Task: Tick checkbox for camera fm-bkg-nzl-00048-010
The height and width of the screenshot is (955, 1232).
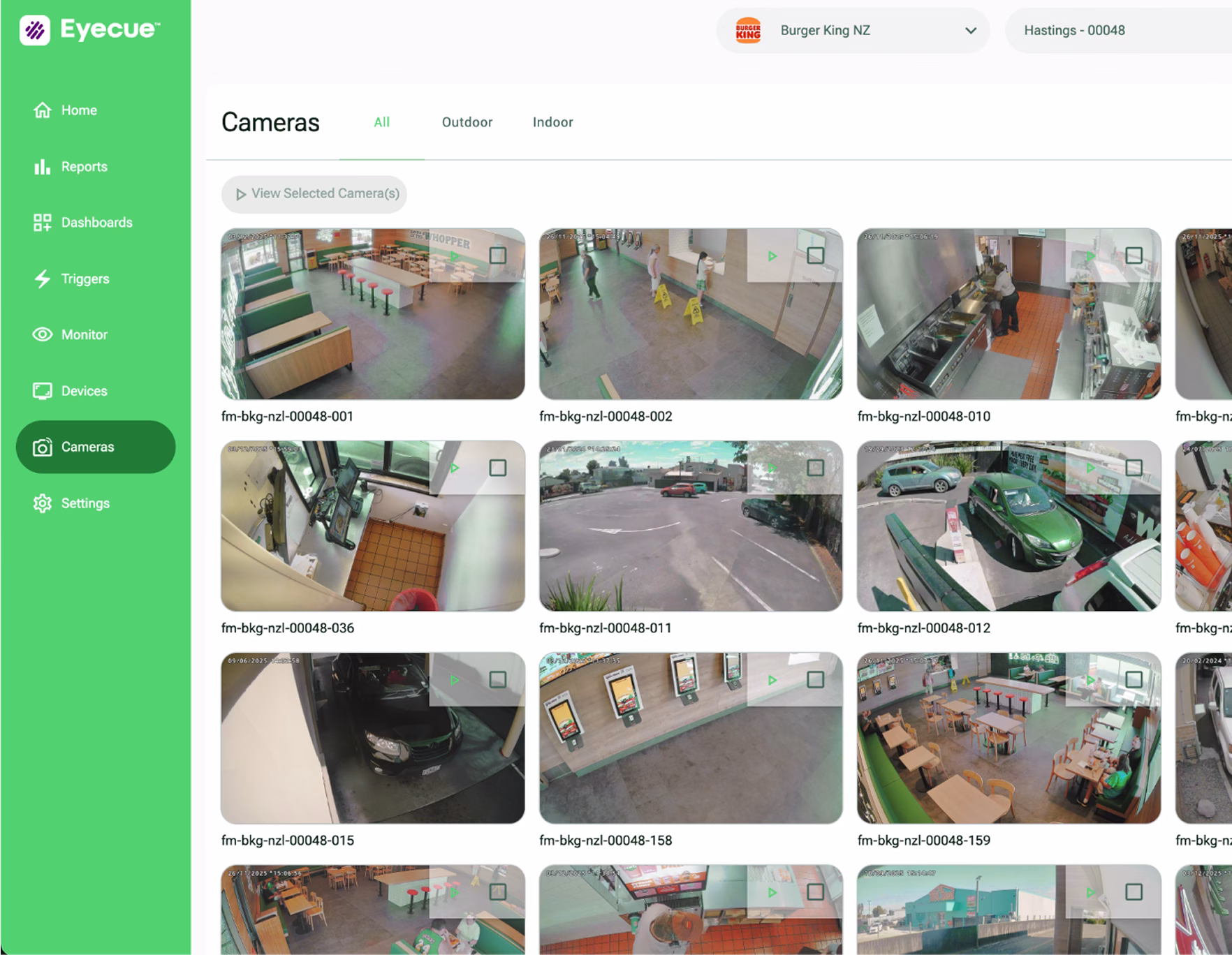Action: (1134, 256)
